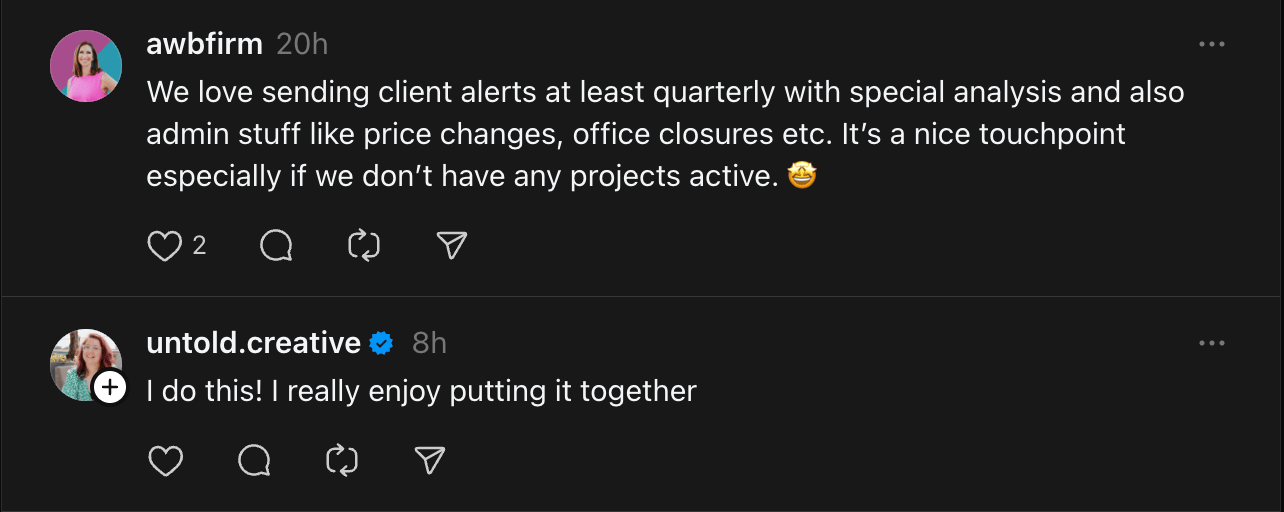Open more options menu on untold.creative's reply

point(1212,344)
